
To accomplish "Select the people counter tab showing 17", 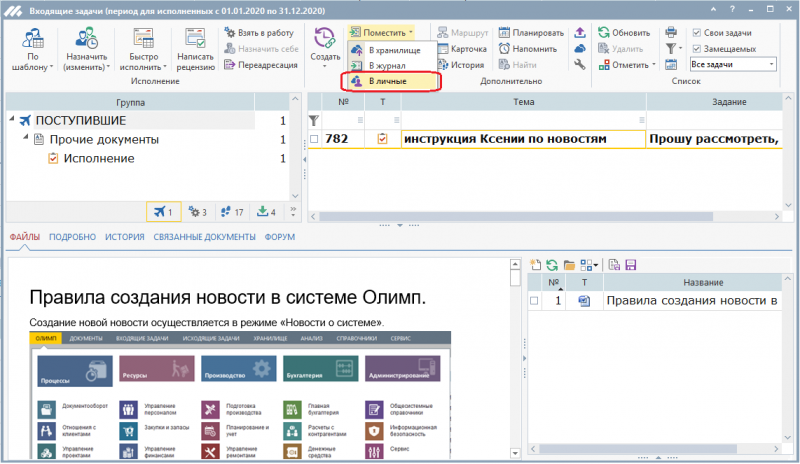I will [x=232, y=211].
